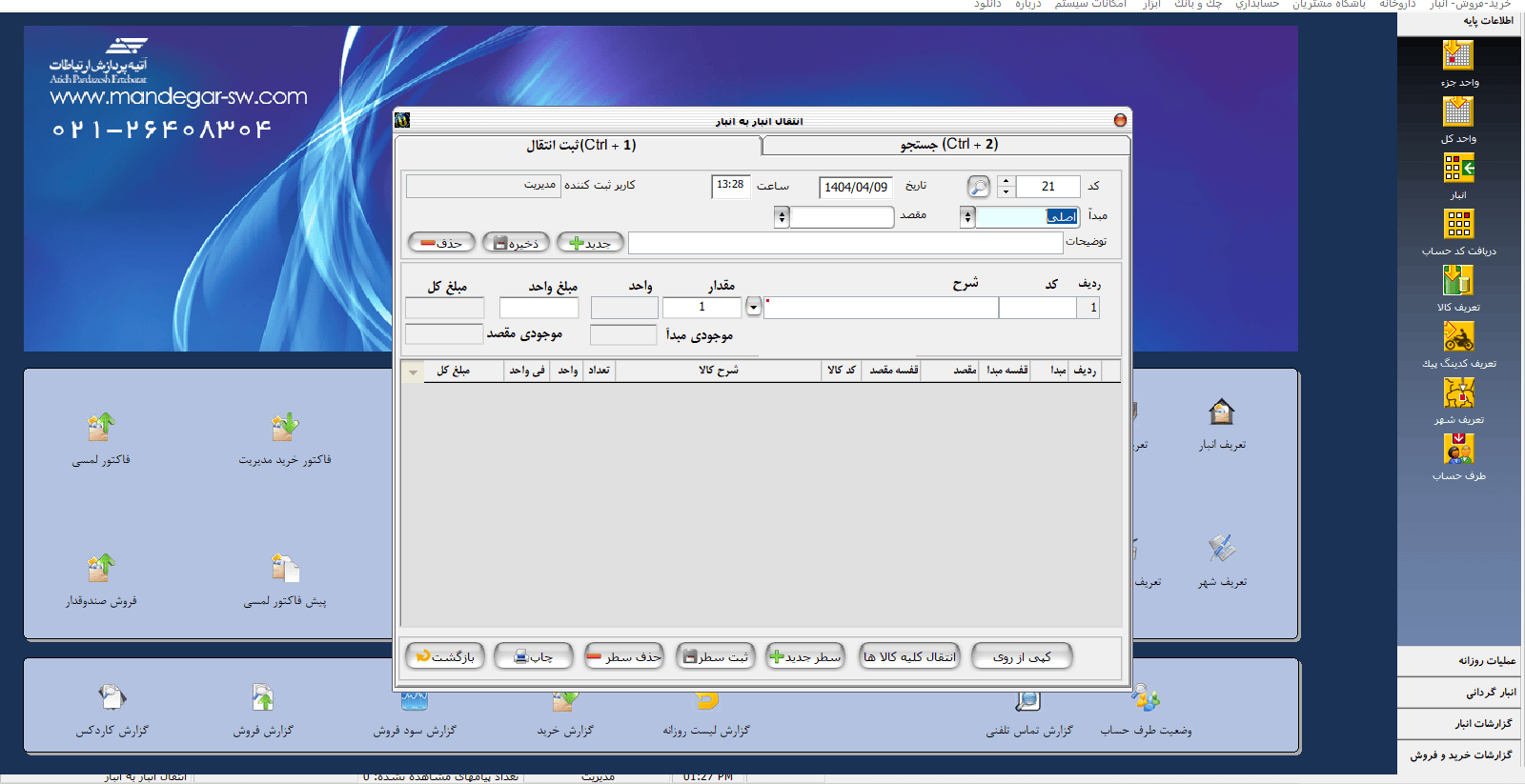1525x784 pixels.
Task: Open the باشگاه مشتريان menu
Action: coord(1329,5)
